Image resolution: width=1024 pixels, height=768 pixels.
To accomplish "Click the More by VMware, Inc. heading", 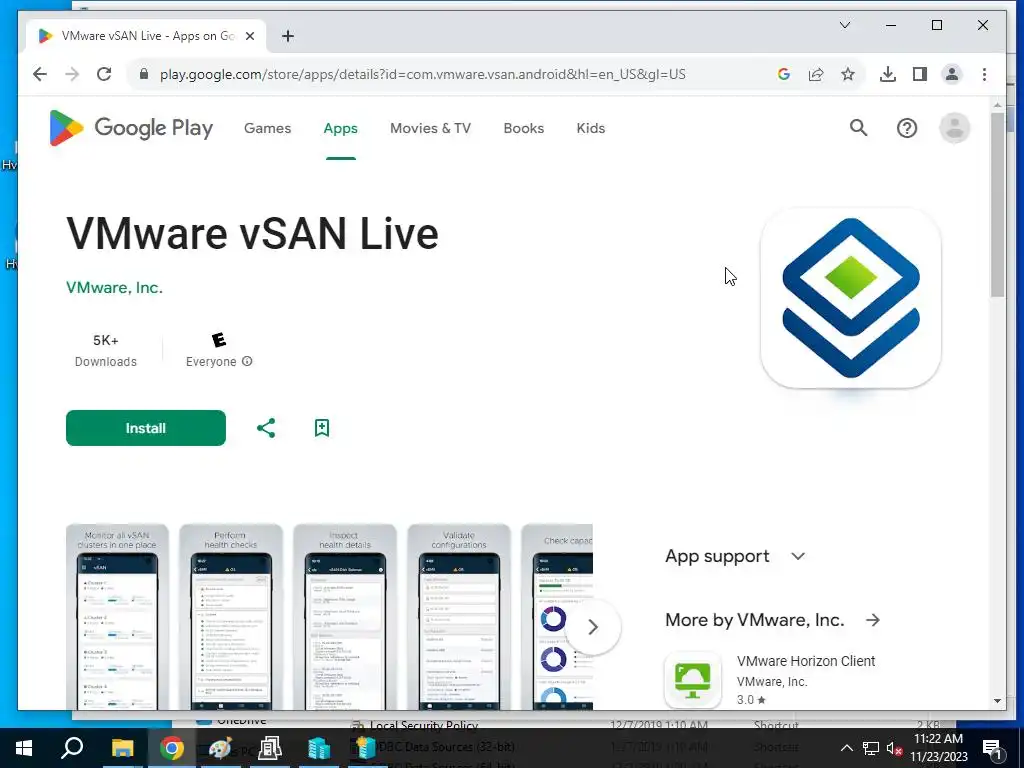I will (x=754, y=620).
